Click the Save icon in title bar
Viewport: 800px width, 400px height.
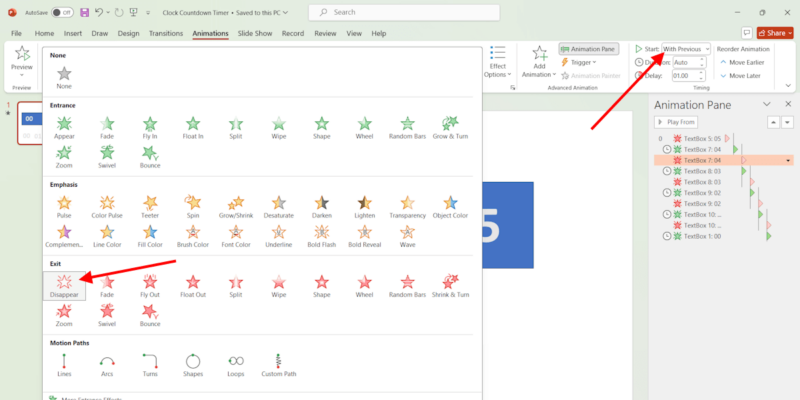click(85, 12)
